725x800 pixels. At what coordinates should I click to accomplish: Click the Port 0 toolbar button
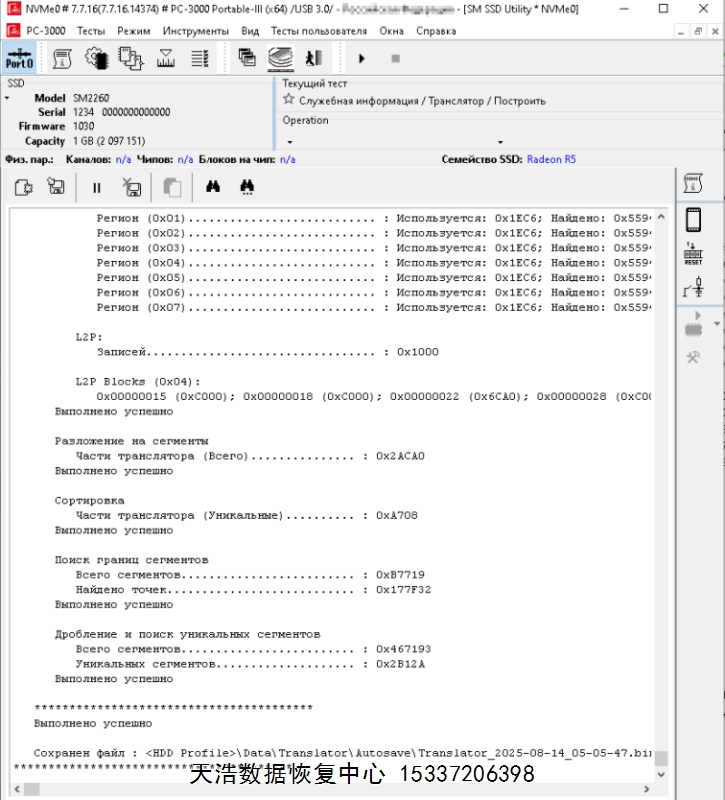[19, 58]
